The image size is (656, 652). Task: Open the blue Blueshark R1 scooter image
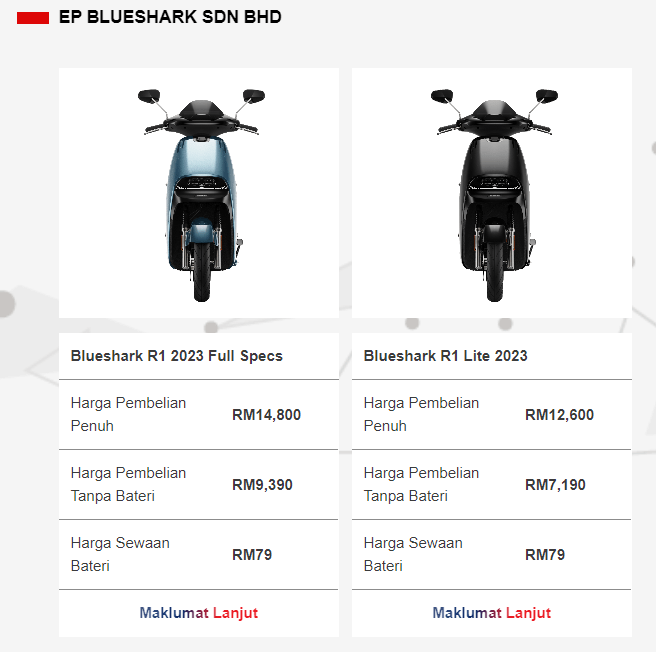[199, 193]
